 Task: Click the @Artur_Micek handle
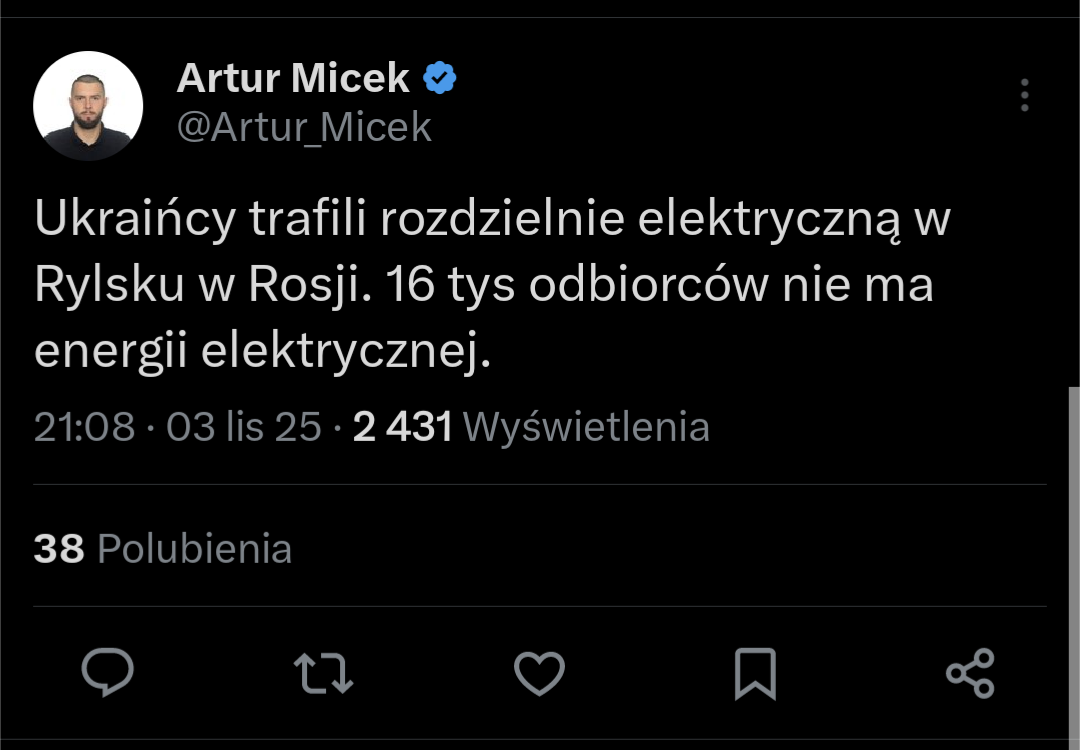[x=304, y=127]
